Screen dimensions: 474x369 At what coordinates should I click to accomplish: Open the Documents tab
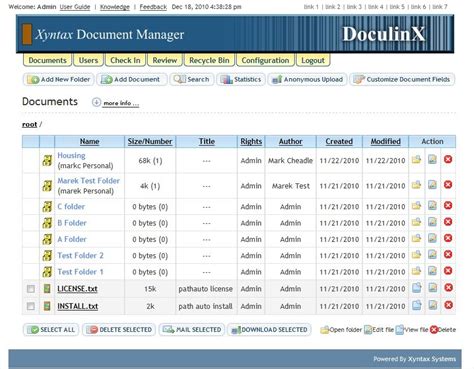(x=47, y=60)
